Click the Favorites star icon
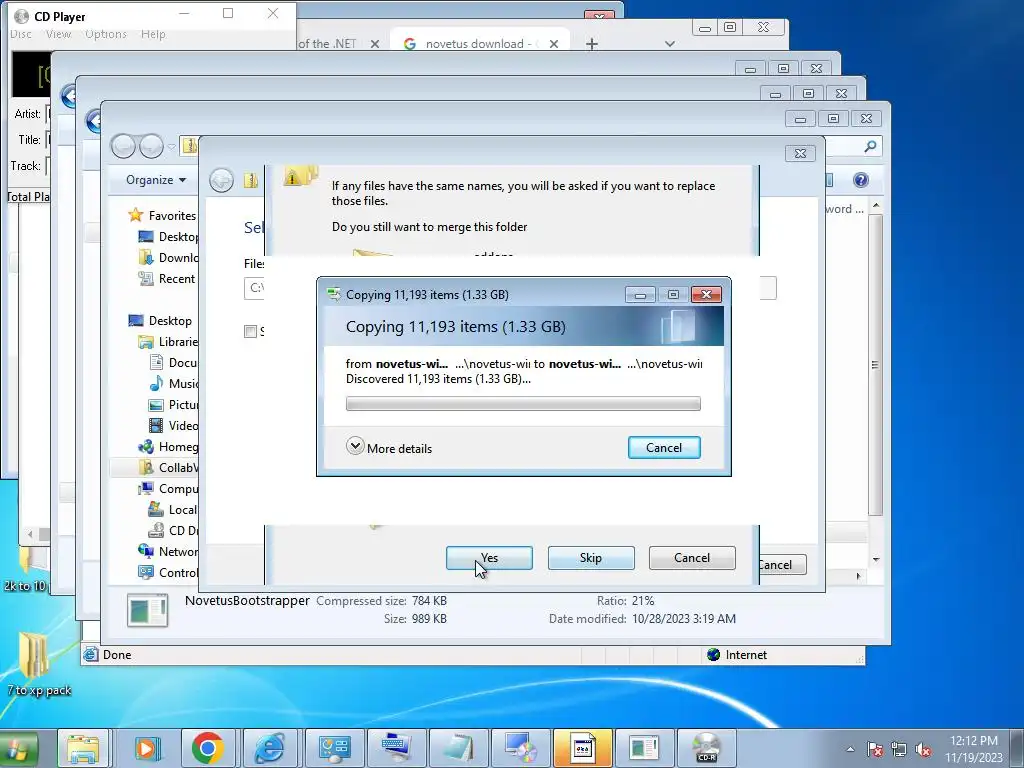1024x768 pixels. pyautogui.click(x=136, y=215)
